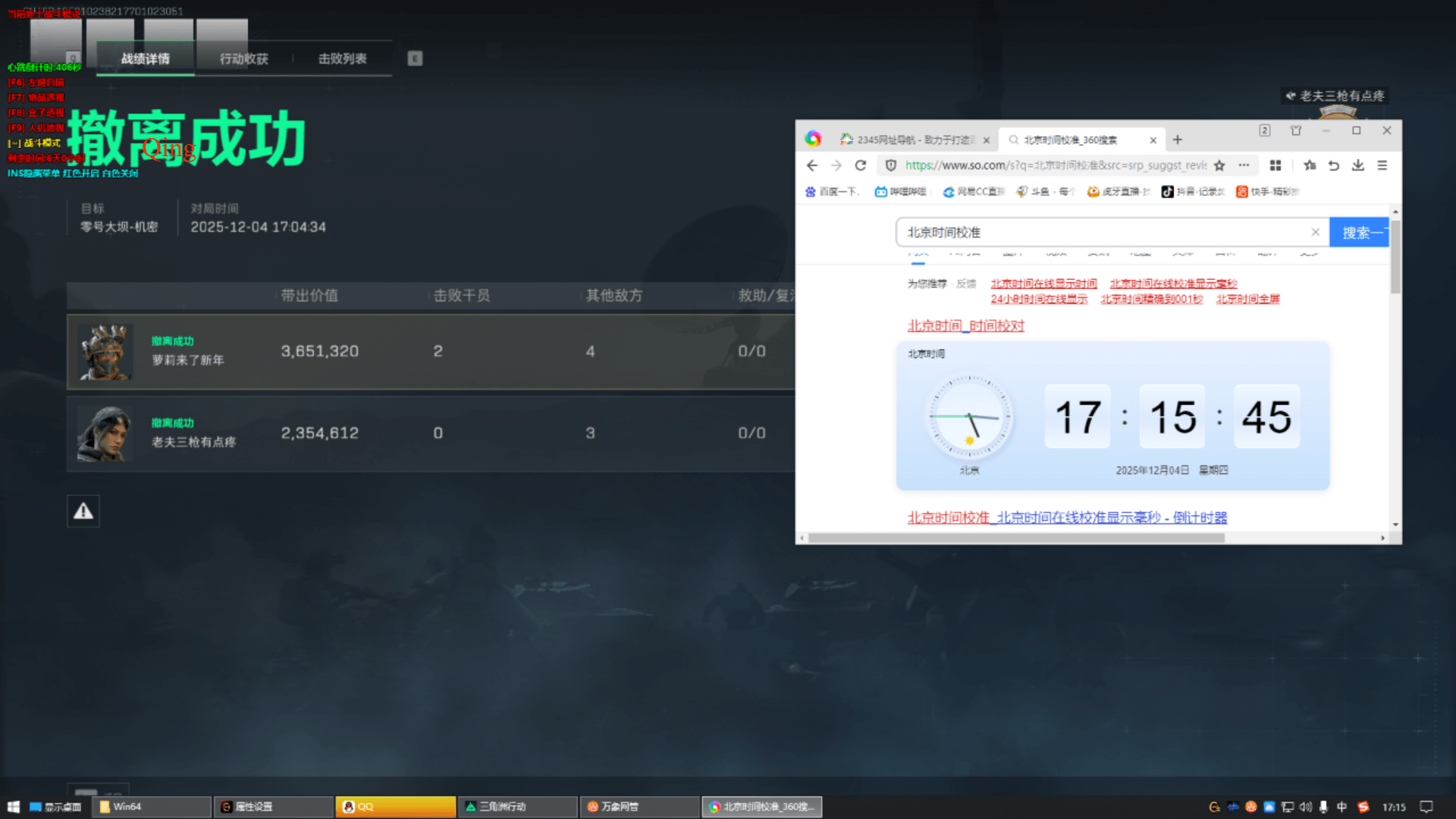This screenshot has height=819, width=1456.
Task: Reload the browser page
Action: click(x=860, y=165)
